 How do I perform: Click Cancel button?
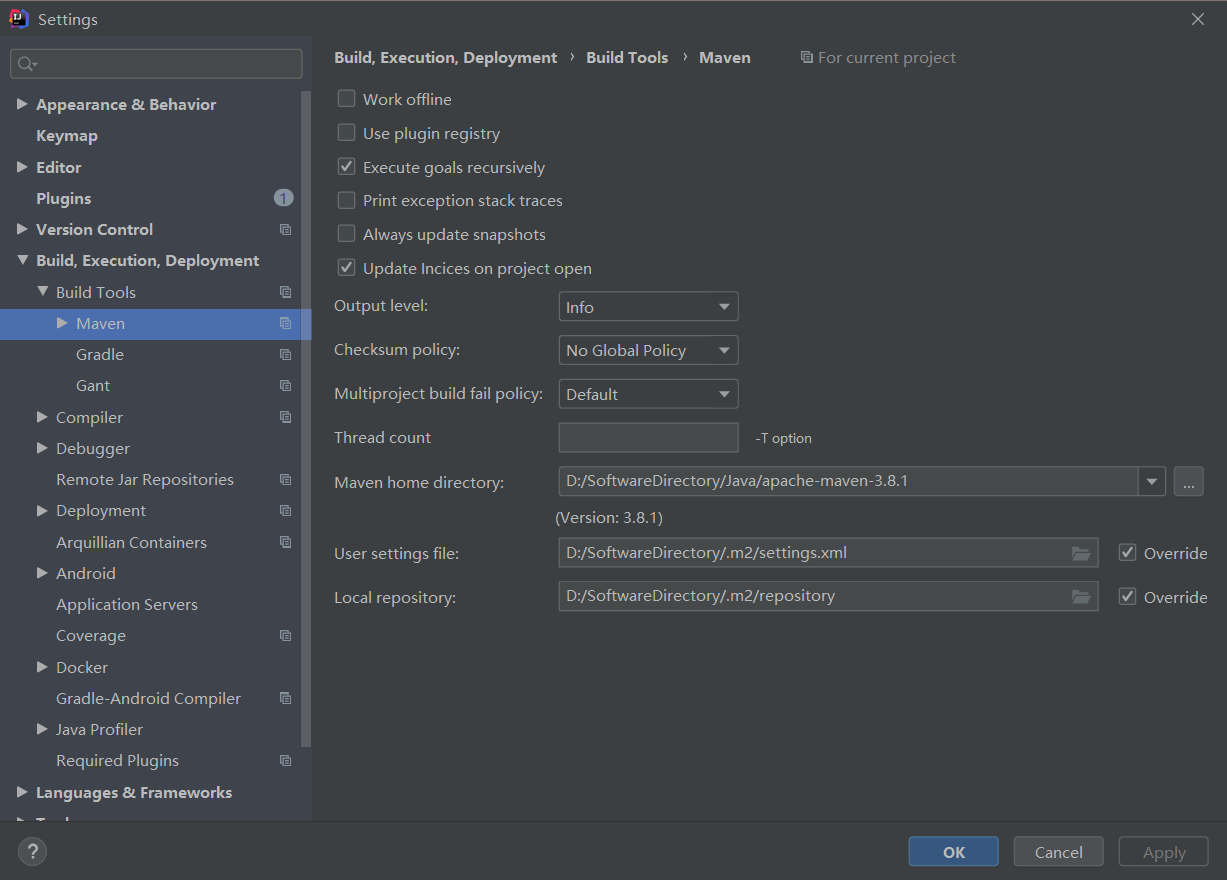tap(1059, 852)
